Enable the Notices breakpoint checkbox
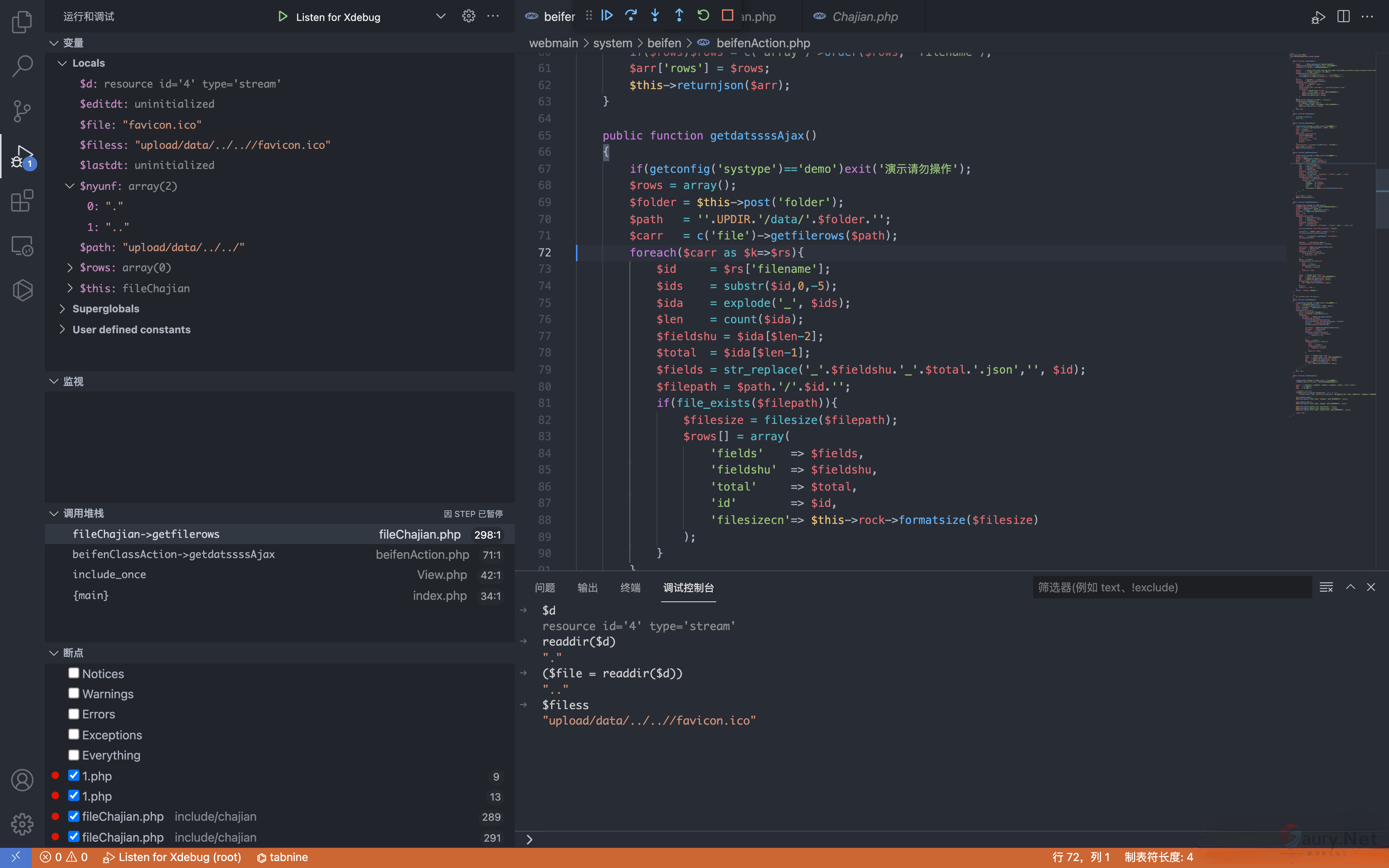 [74, 673]
